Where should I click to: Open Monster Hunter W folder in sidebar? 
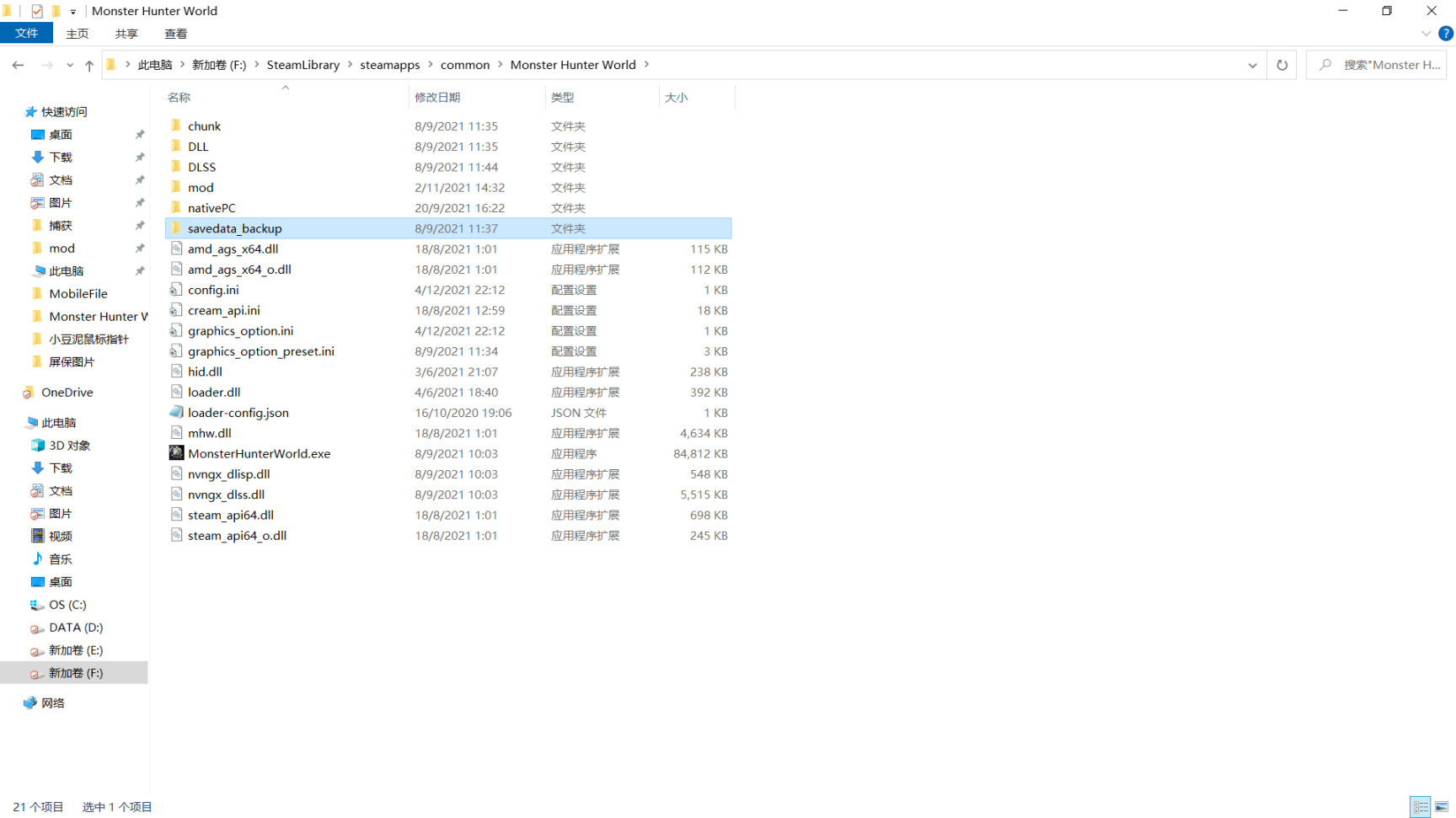click(98, 317)
